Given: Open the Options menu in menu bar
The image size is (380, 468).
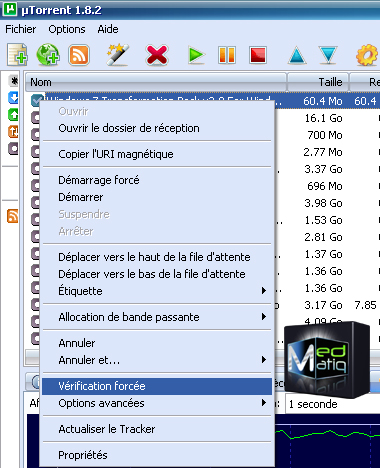Looking at the screenshot, I should 67,29.
